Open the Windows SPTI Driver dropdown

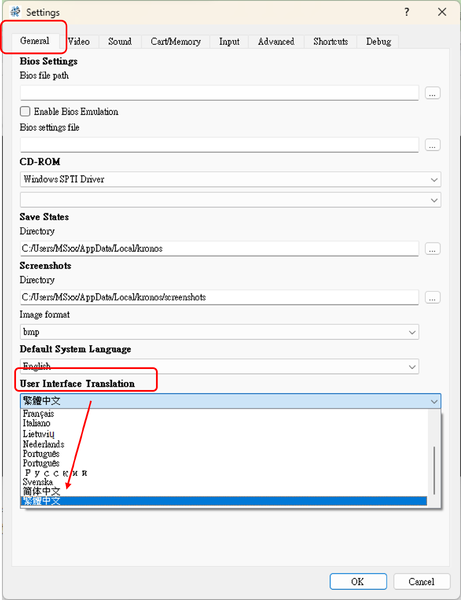coord(230,179)
